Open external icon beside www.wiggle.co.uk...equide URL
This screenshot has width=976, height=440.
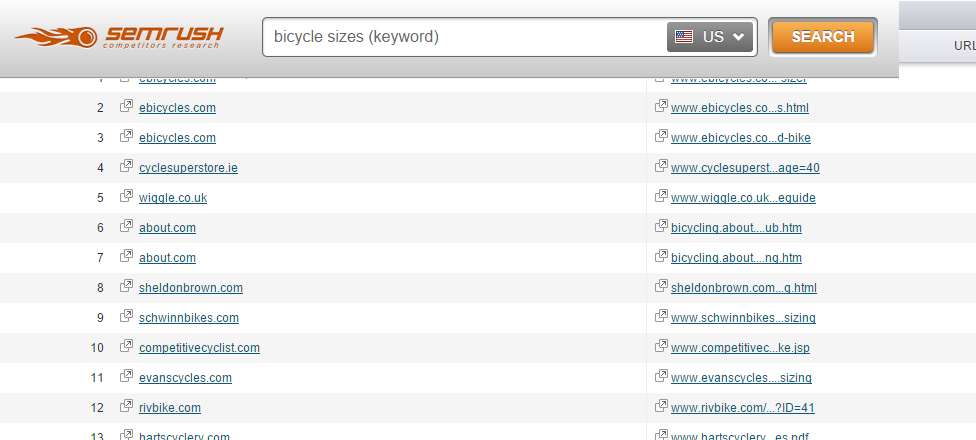click(661, 196)
